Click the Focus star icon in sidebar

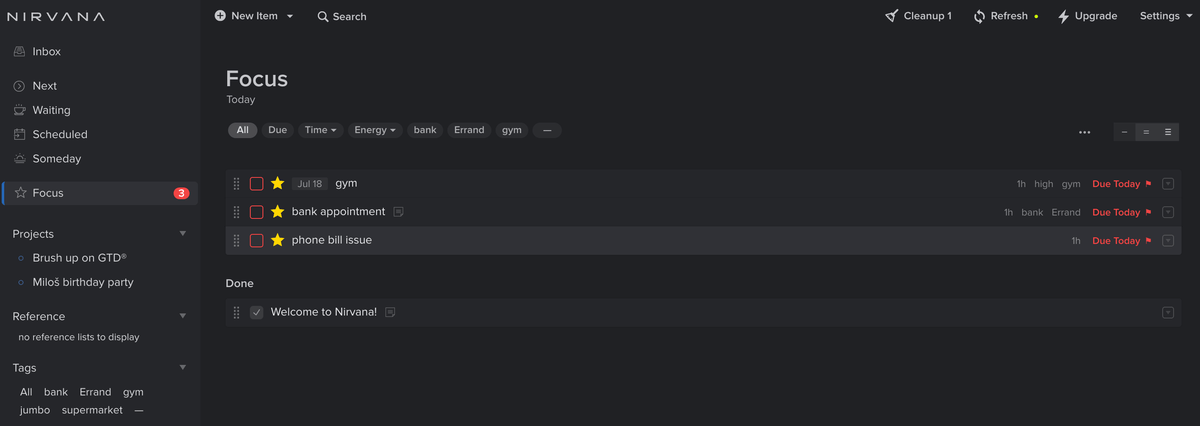[20, 193]
